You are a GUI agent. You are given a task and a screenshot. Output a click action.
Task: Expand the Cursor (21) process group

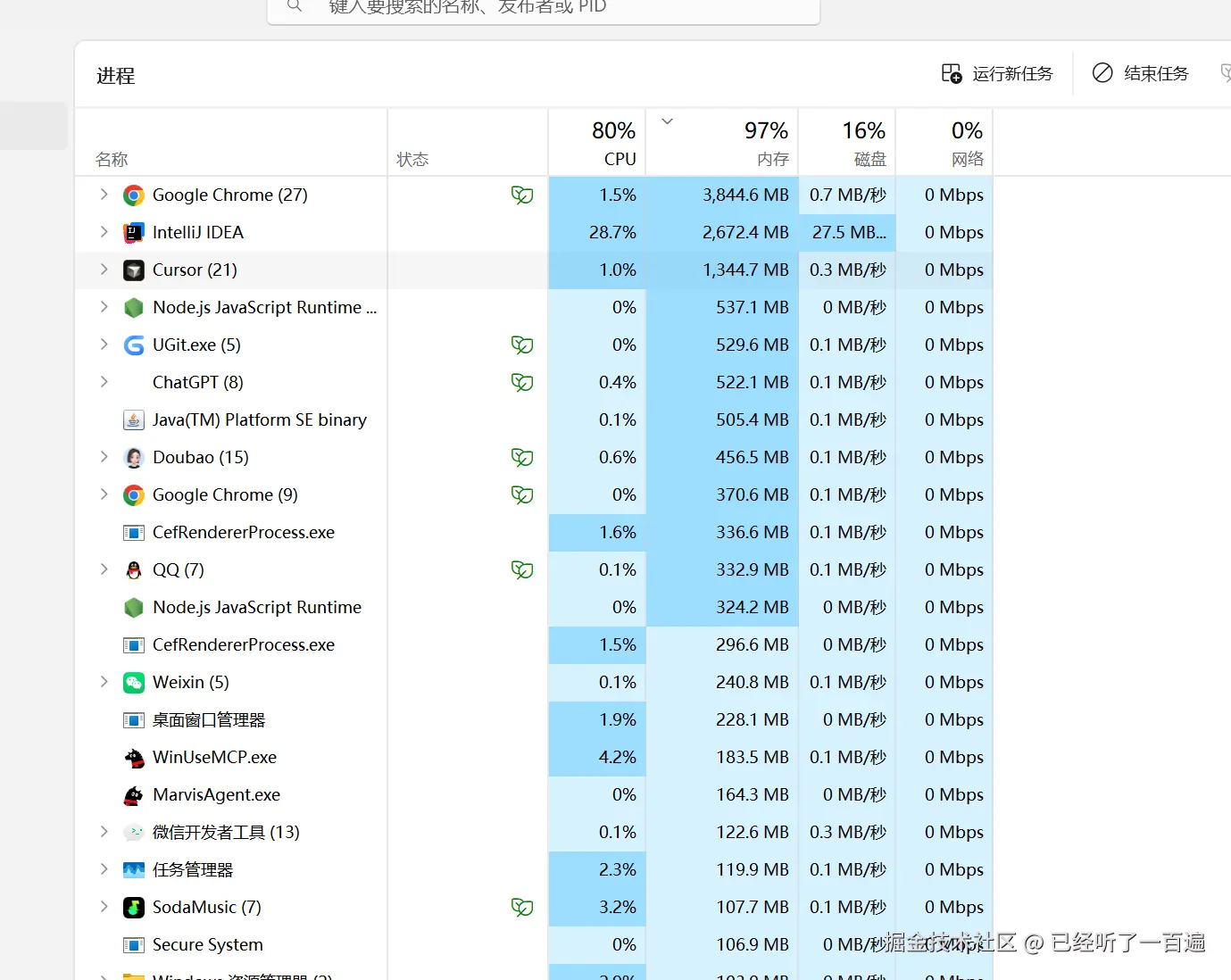click(x=104, y=270)
